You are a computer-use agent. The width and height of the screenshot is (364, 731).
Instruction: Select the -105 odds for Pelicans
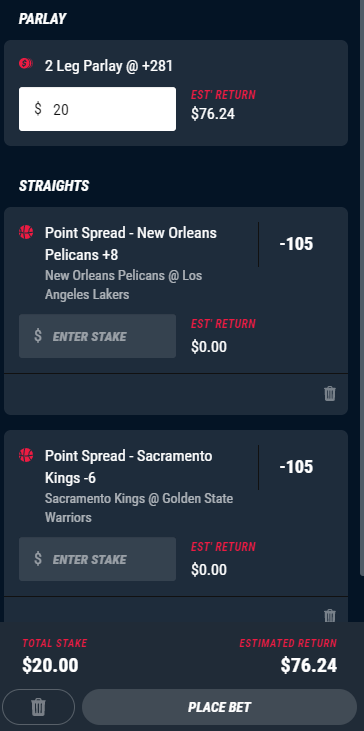296,244
